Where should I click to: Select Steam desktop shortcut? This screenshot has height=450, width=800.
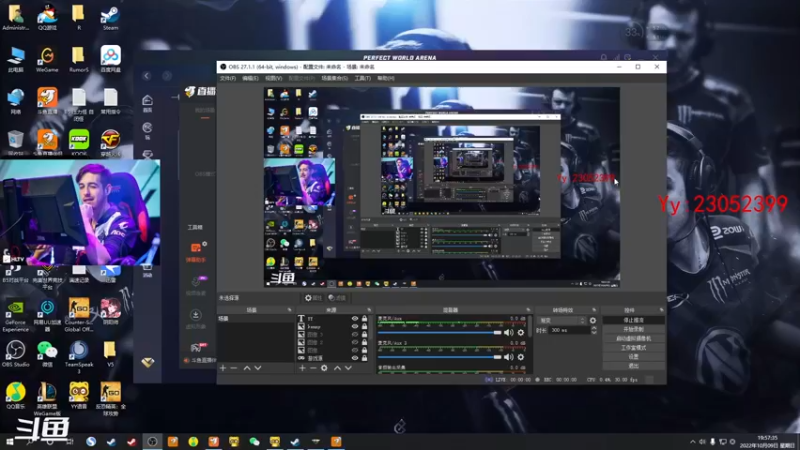(110, 19)
